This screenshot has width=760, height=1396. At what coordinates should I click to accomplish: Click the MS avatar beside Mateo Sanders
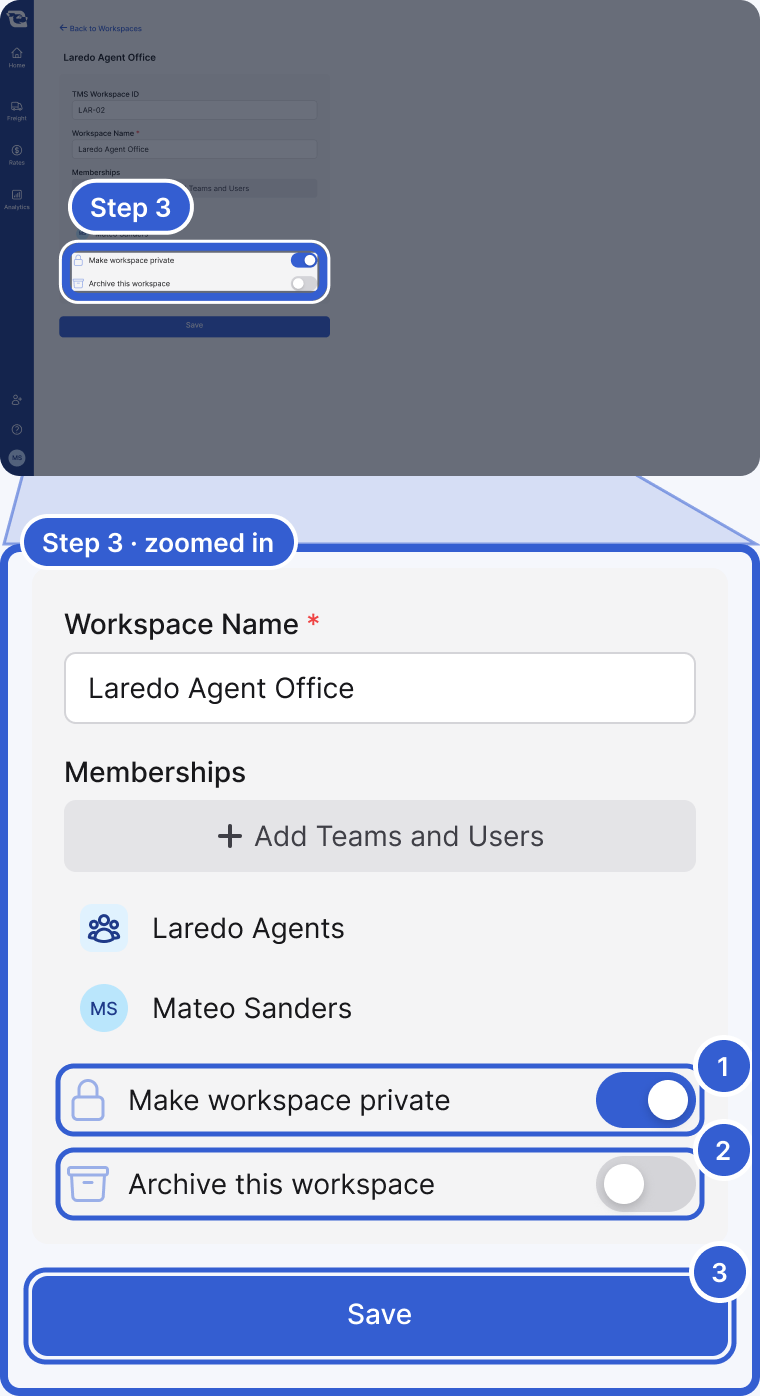click(104, 1008)
